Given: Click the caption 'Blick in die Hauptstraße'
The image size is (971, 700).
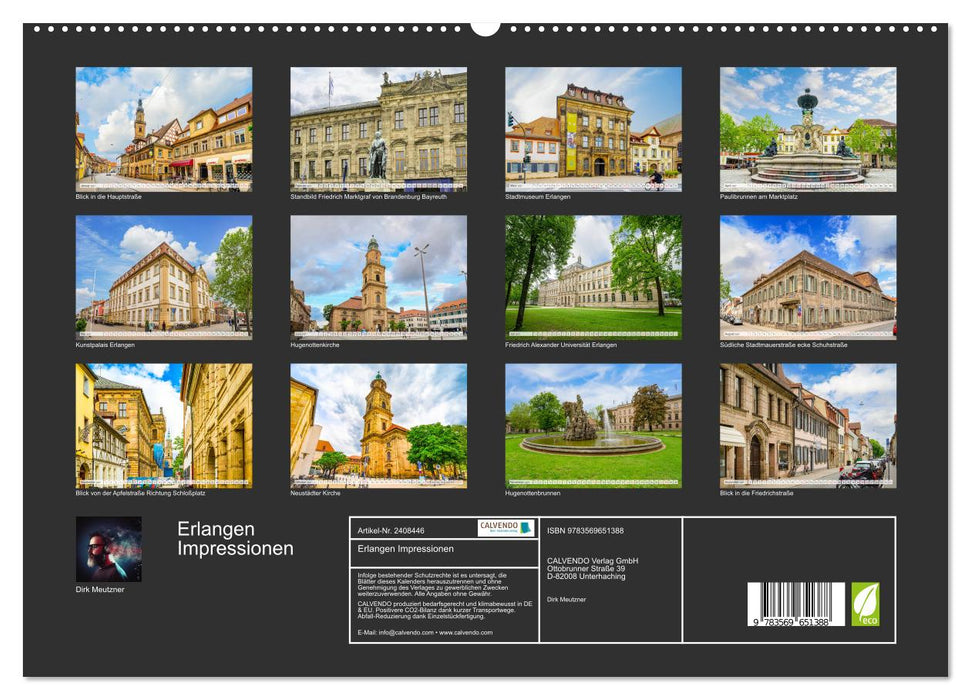Looking at the screenshot, I should [x=108, y=197].
